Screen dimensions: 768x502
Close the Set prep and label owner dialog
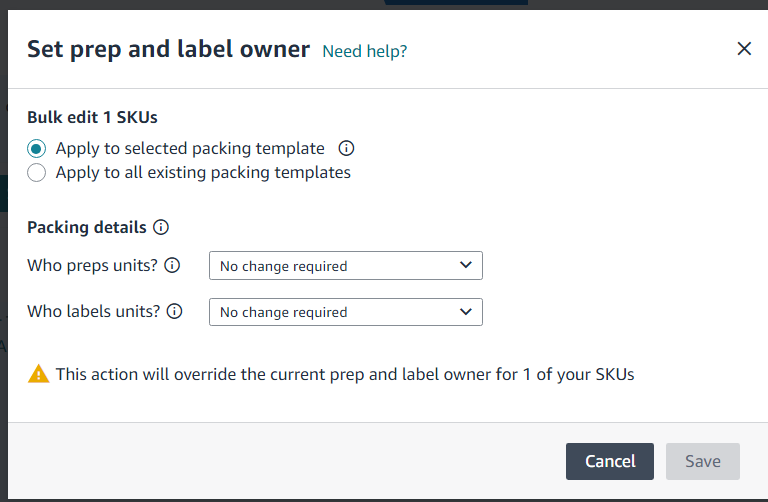pyautogui.click(x=744, y=48)
